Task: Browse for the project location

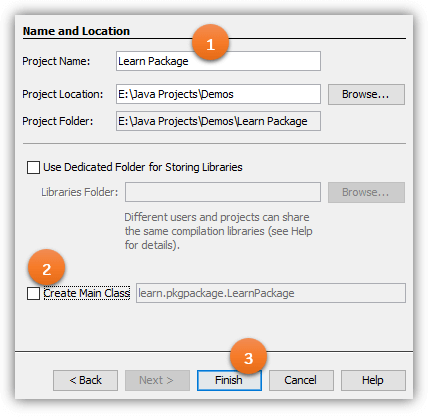Action: pyautogui.click(x=366, y=94)
